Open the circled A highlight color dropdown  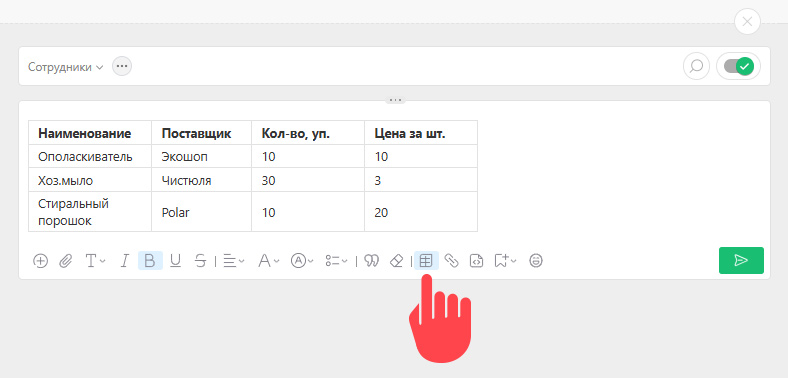tap(302, 261)
